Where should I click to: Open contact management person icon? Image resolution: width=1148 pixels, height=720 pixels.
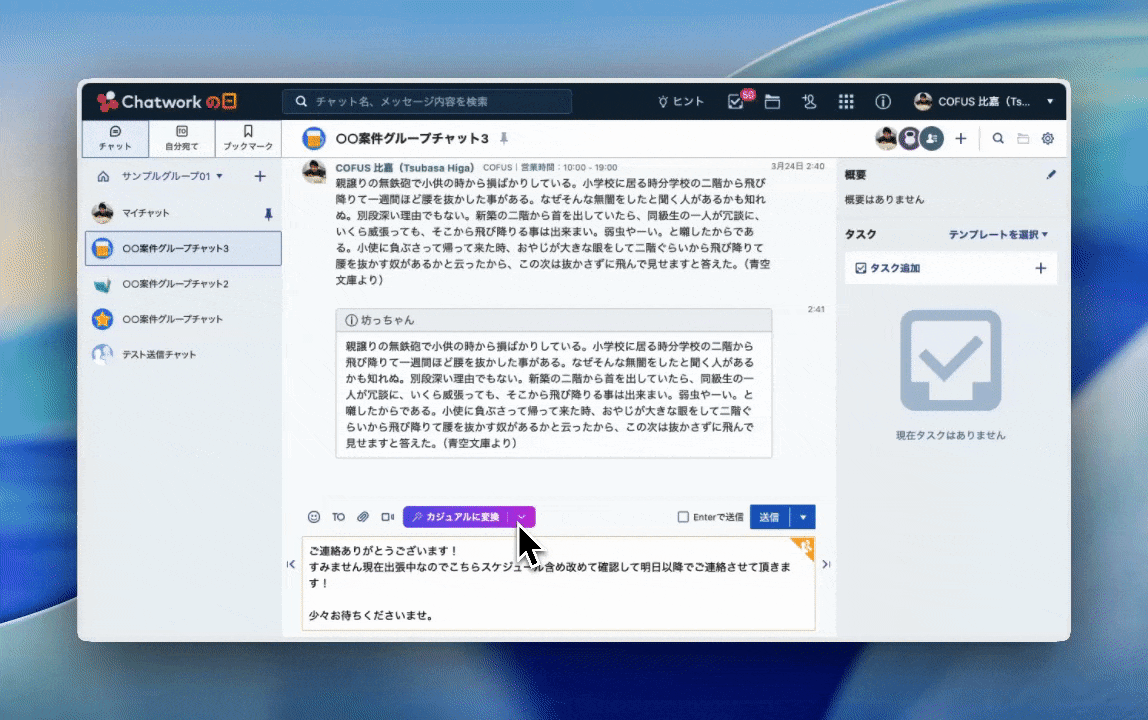[809, 102]
